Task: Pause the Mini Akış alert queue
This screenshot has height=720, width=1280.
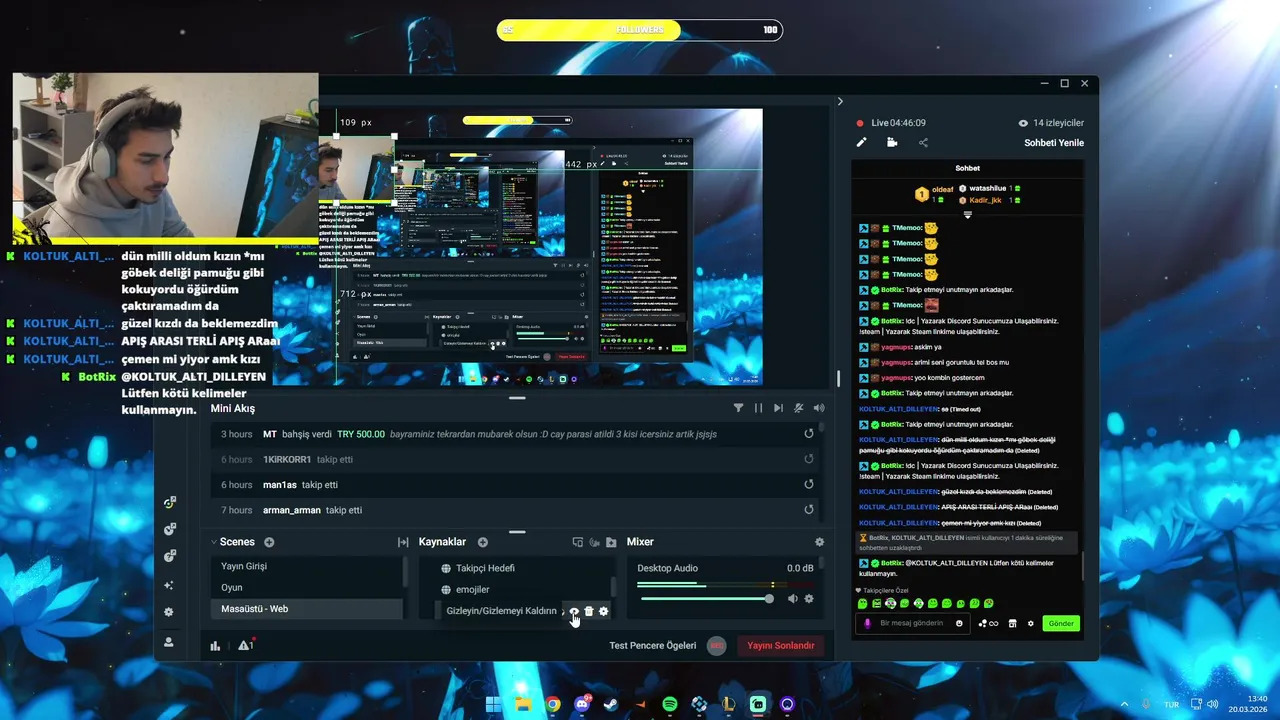Action: [x=758, y=408]
